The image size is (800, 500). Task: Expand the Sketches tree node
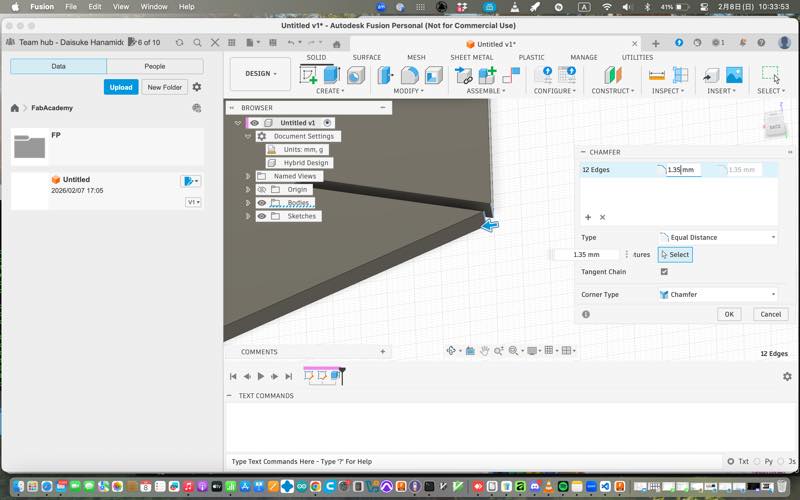pos(248,216)
